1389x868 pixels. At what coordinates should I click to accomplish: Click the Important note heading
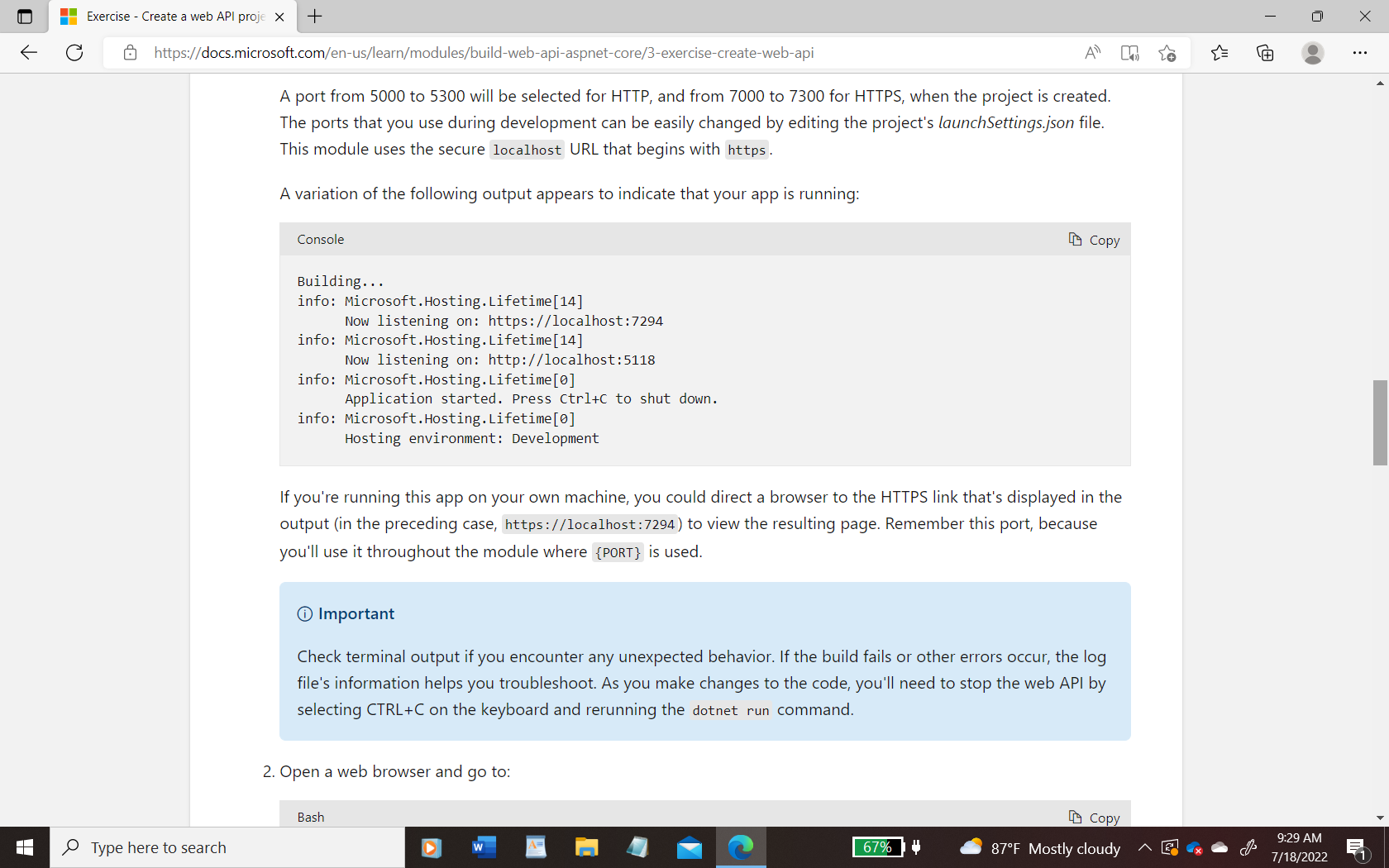pos(356,613)
